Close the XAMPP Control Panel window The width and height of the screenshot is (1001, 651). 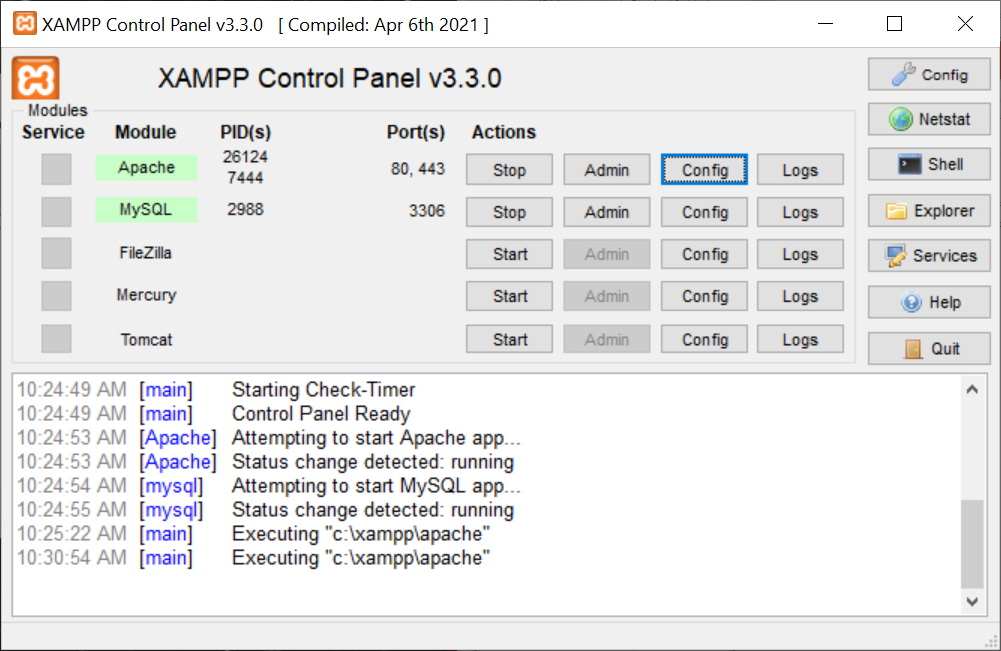coord(965,24)
